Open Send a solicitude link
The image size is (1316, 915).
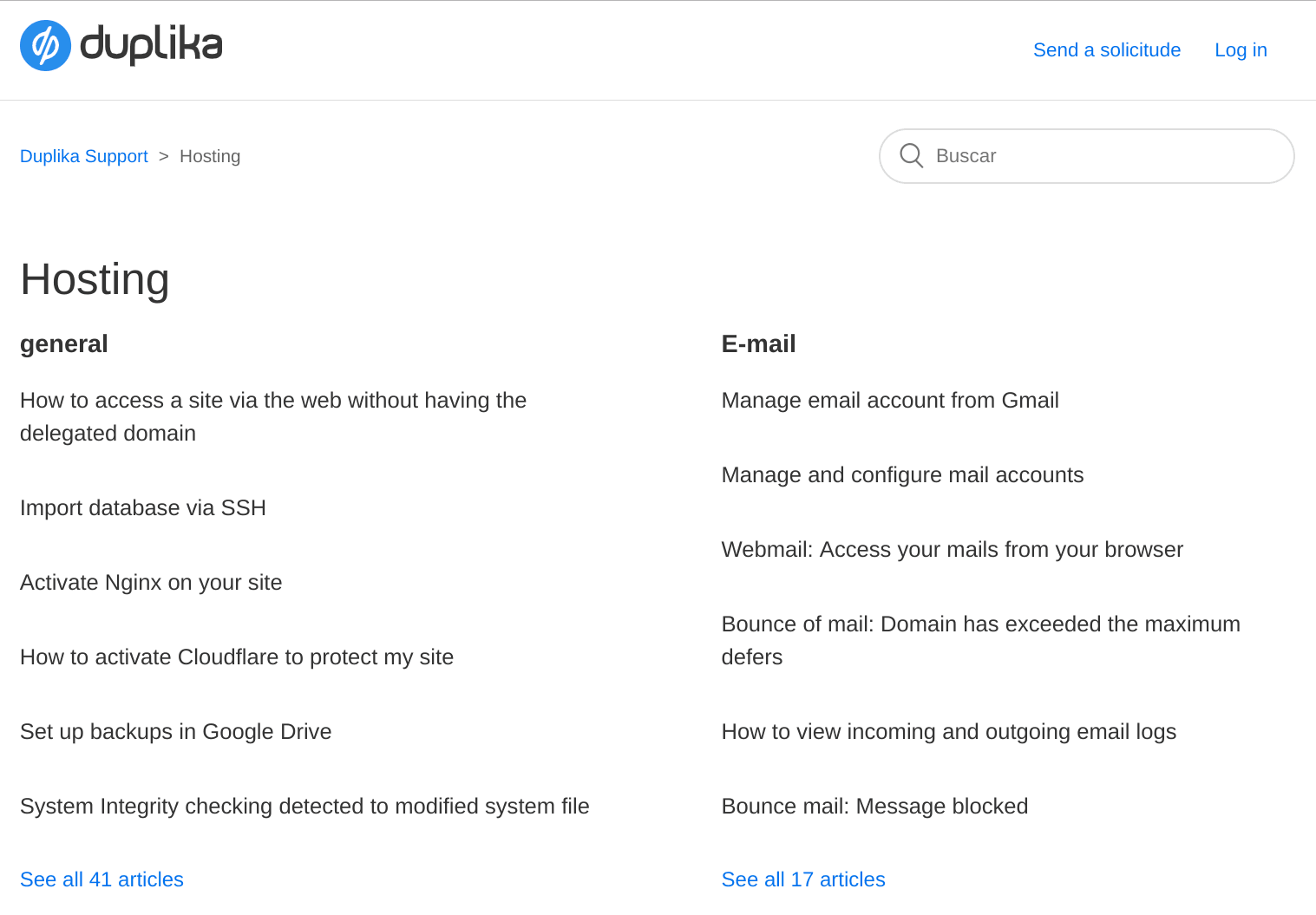pyautogui.click(x=1107, y=50)
